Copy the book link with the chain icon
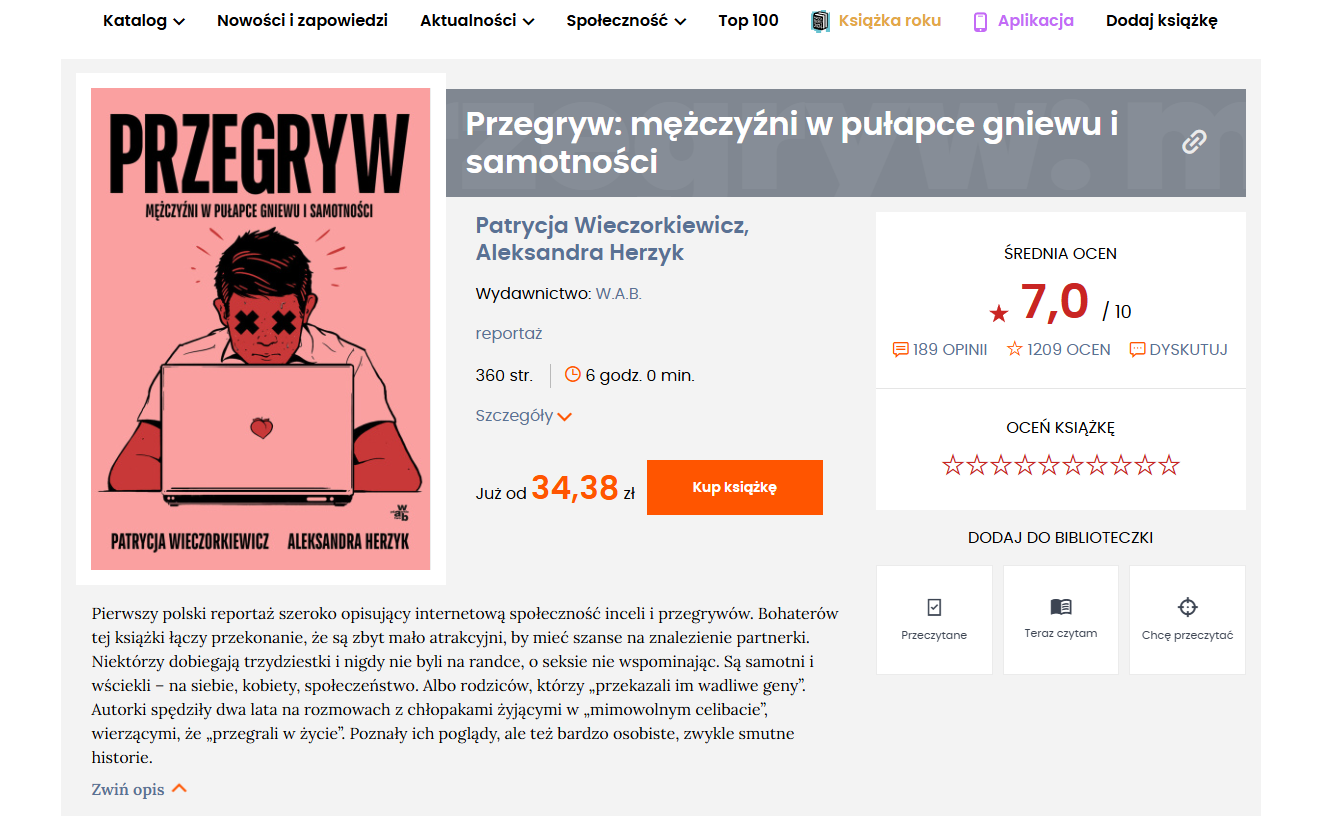Screen dimensions: 1326x821 1194,142
